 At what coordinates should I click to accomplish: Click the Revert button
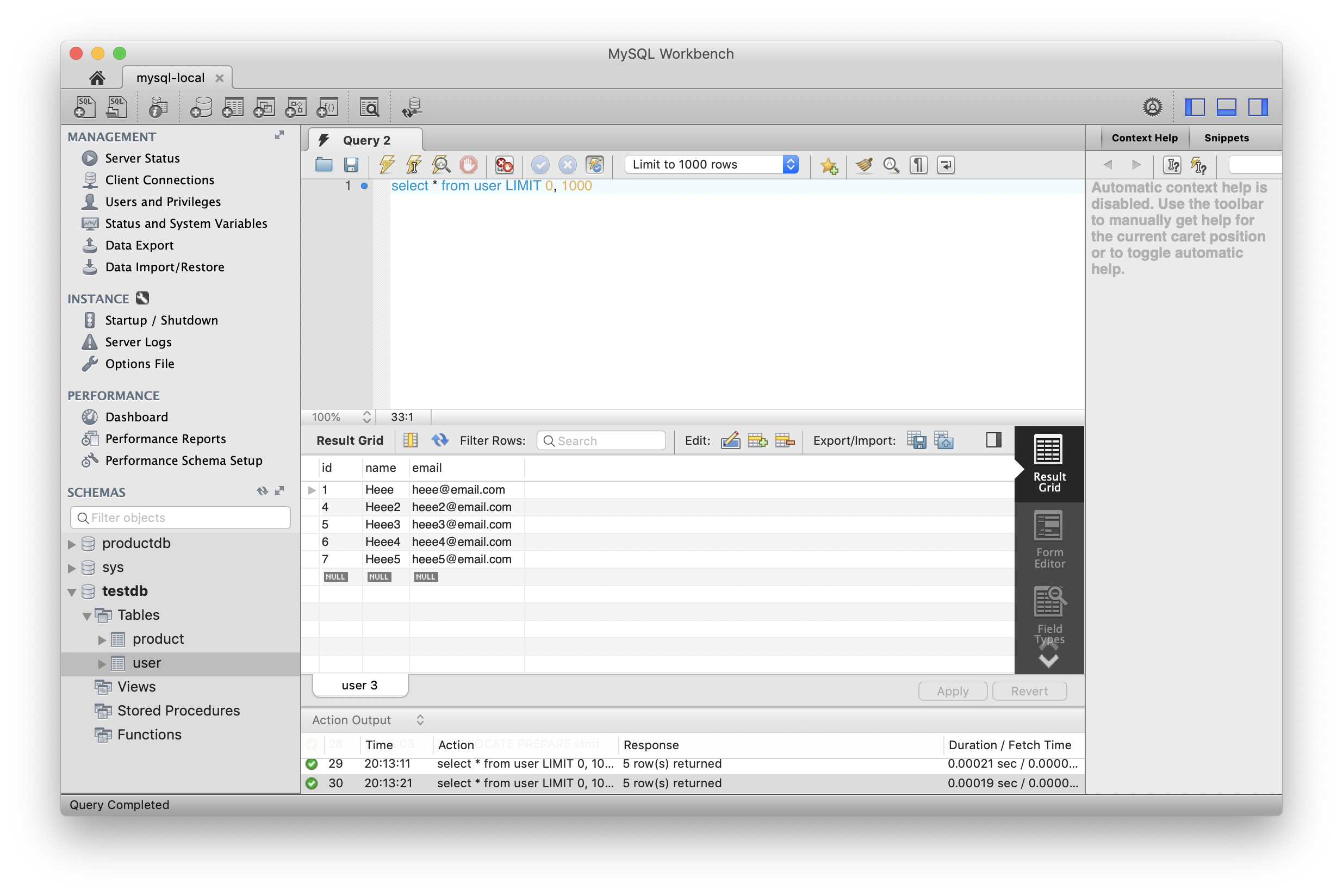1029,691
